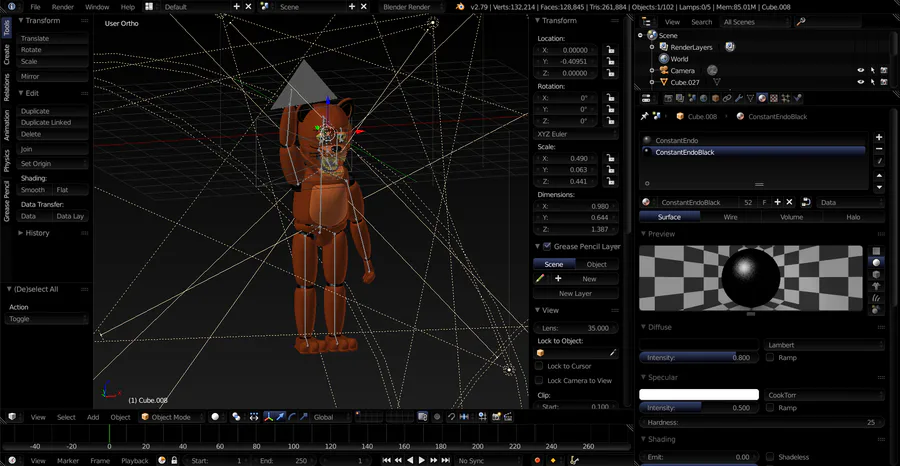Move material slot down with arrow

[878, 188]
